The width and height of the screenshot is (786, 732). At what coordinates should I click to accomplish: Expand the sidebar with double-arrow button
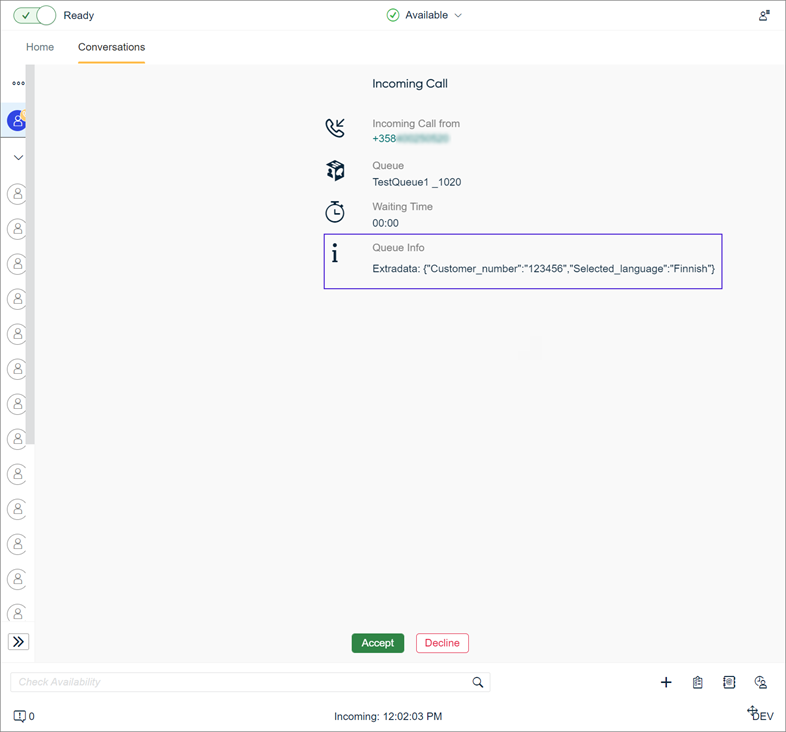[x=18, y=642]
